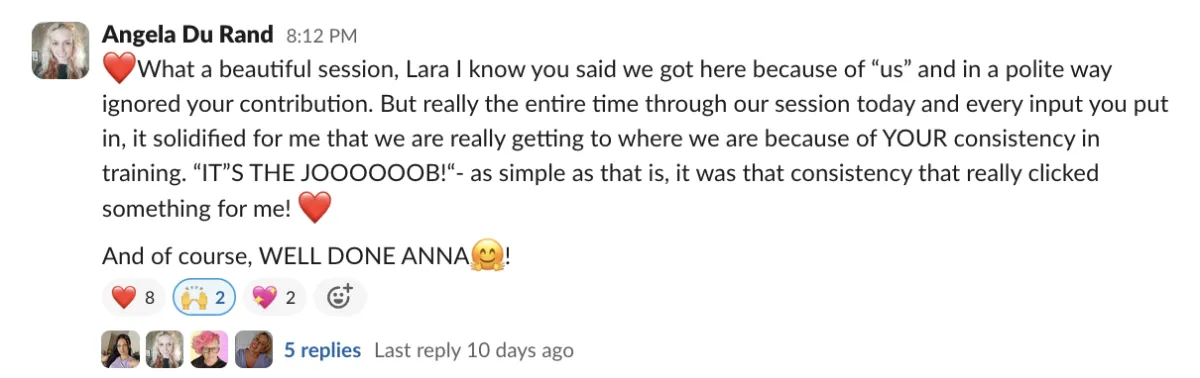Click the red heart emoji after 'something for me!'
This screenshot has width=1200, height=378.
coord(315,208)
